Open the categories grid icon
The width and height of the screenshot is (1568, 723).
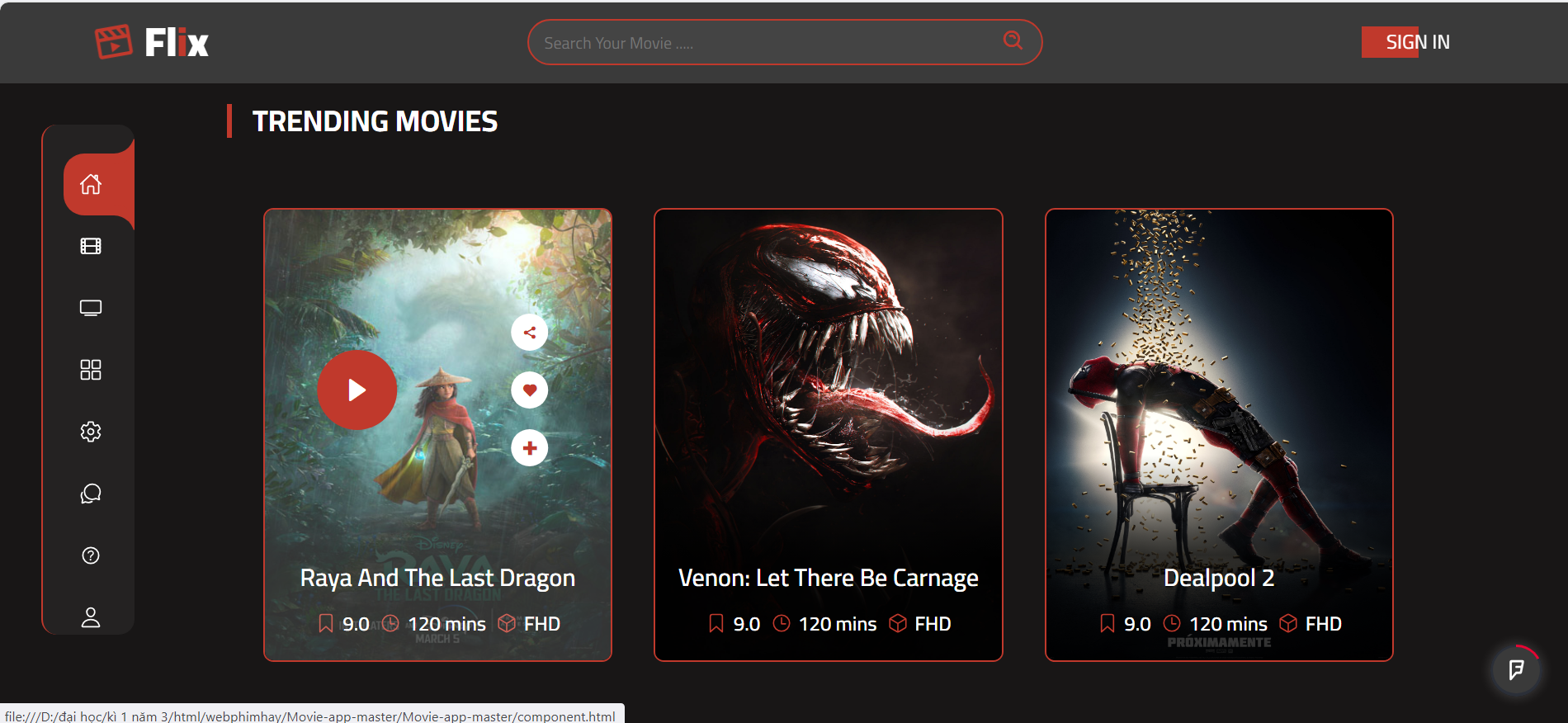(91, 370)
